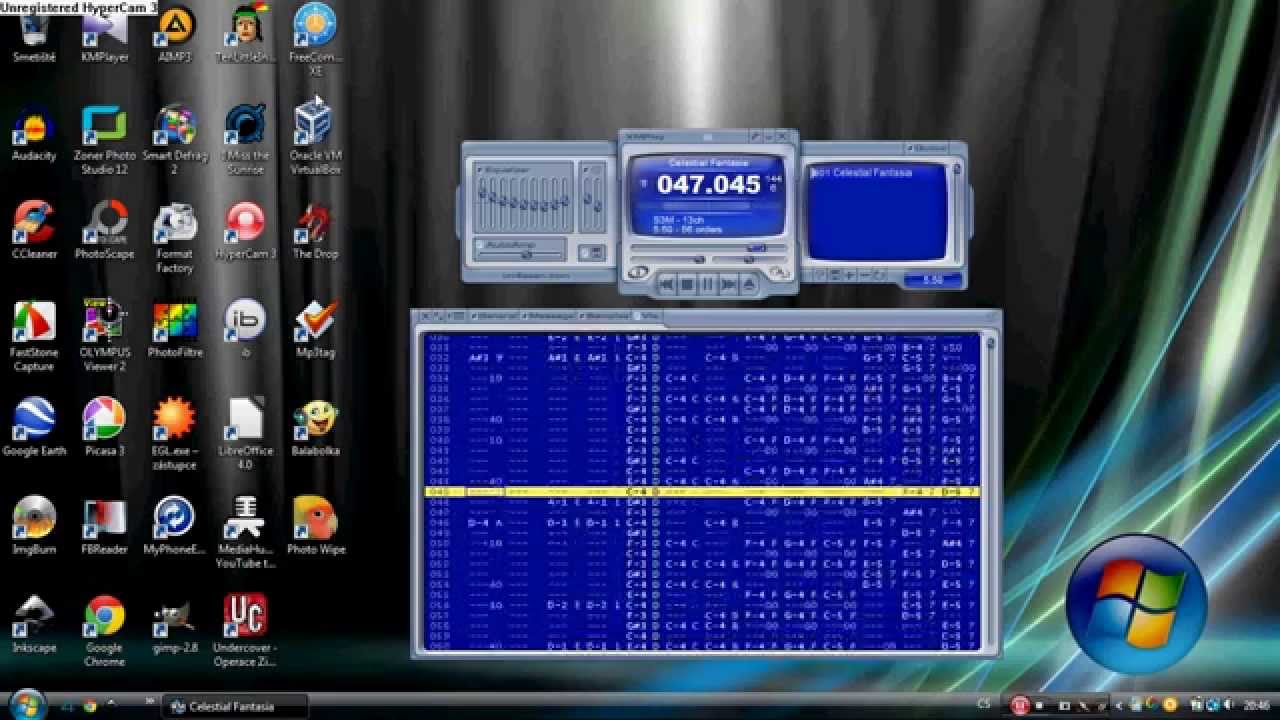This screenshot has width=1280, height=720.
Task: Skip to previous track in XMPlay
Action: (x=667, y=283)
